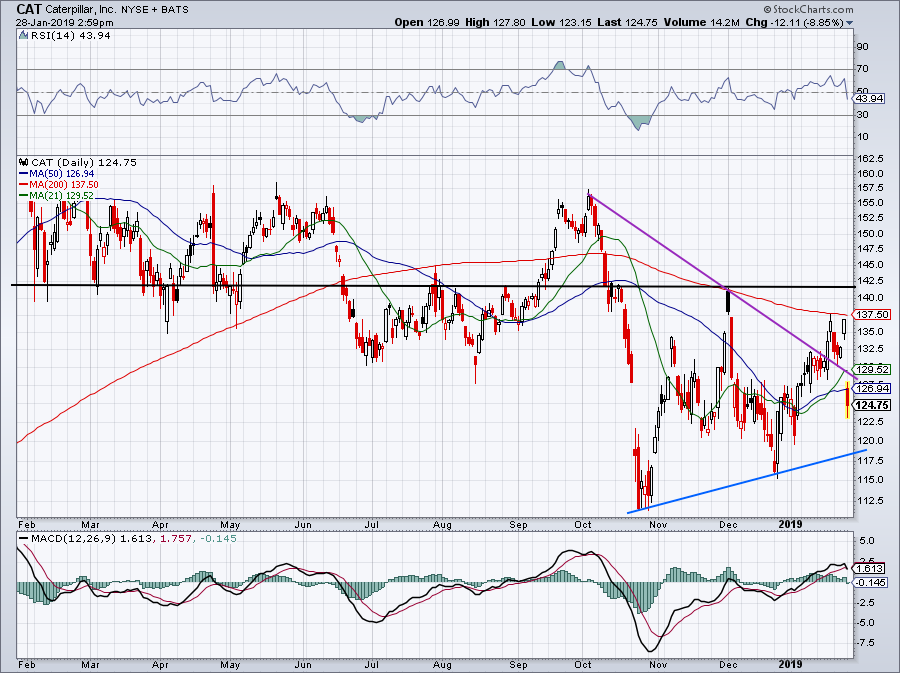900x673 pixels.
Task: Click the Last 124.75 value
Action: pyautogui.click(x=627, y=22)
